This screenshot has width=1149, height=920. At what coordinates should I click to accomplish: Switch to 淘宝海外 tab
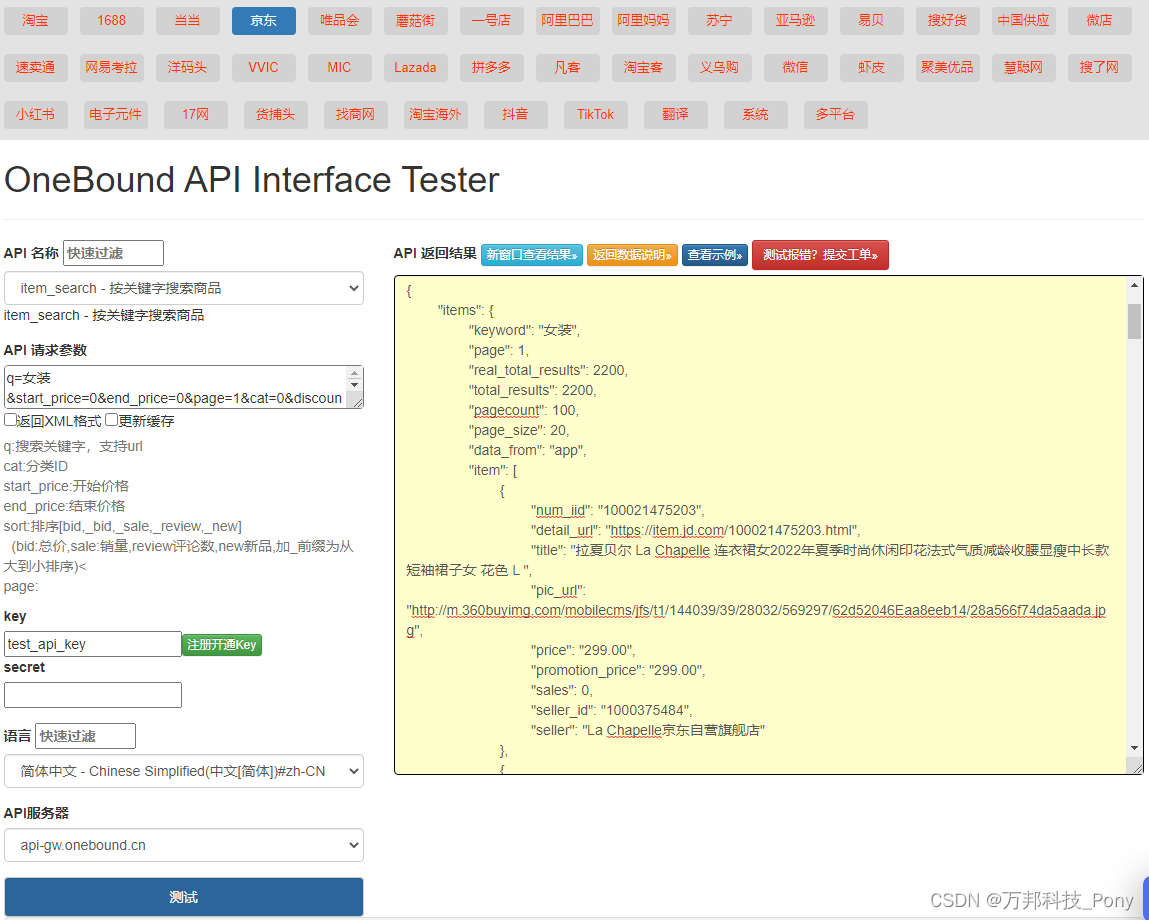[435, 114]
